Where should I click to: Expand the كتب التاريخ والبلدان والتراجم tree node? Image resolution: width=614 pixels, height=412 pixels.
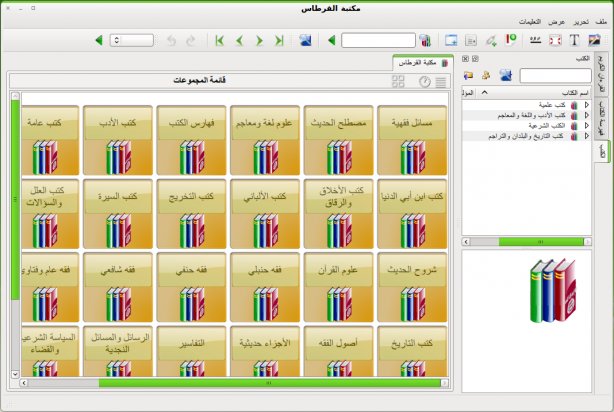tap(587, 136)
